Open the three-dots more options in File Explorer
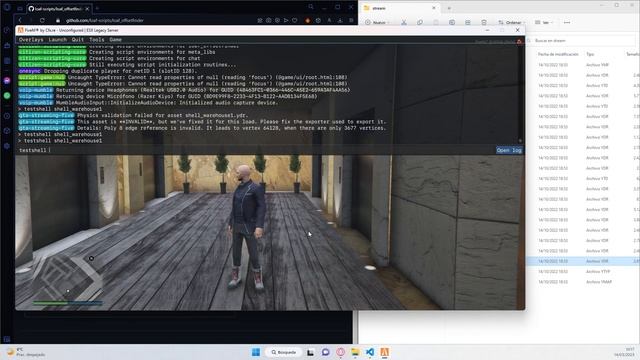Screen dimensions: 640x360 567,22
